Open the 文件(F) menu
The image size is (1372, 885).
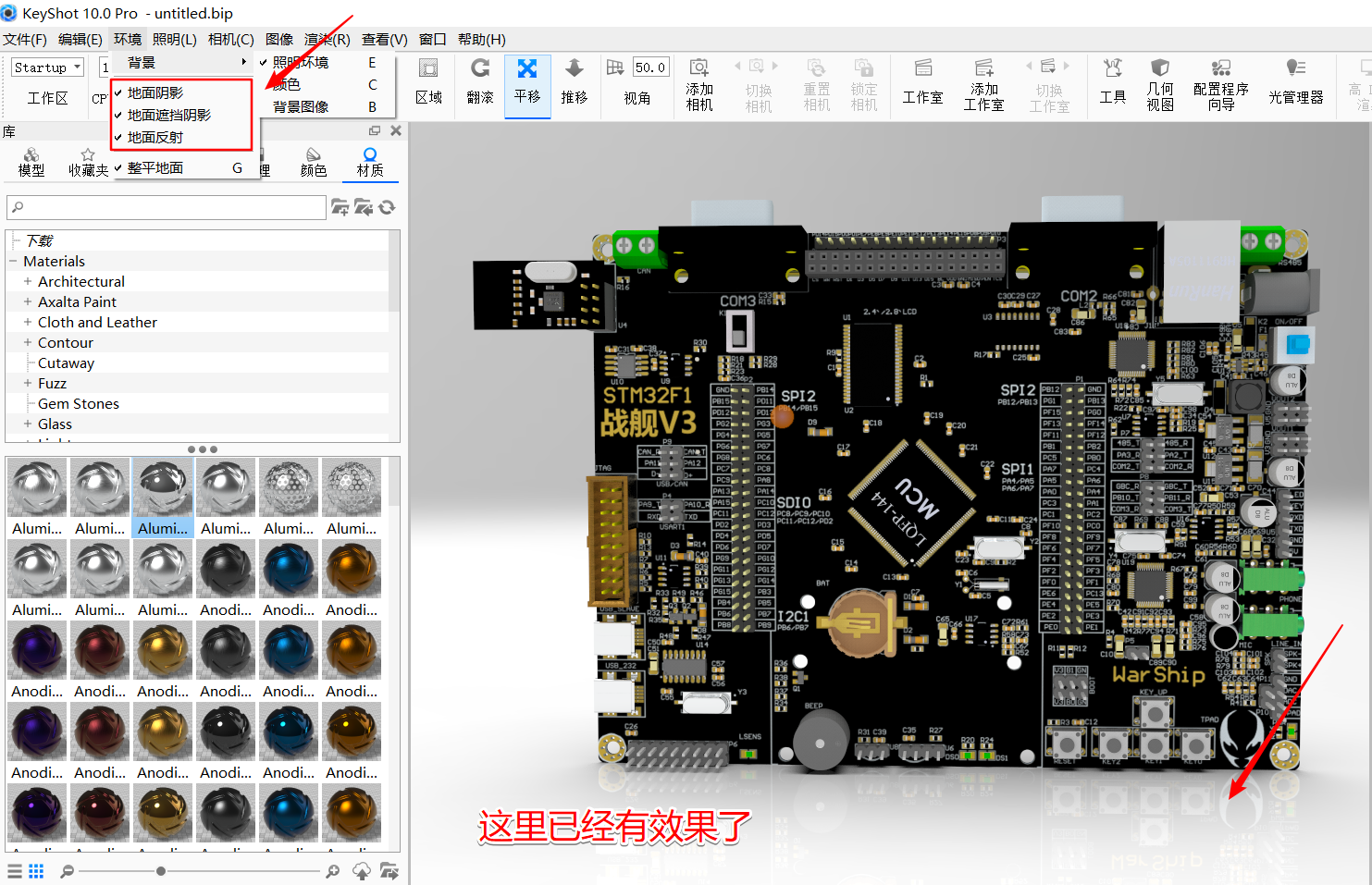25,40
